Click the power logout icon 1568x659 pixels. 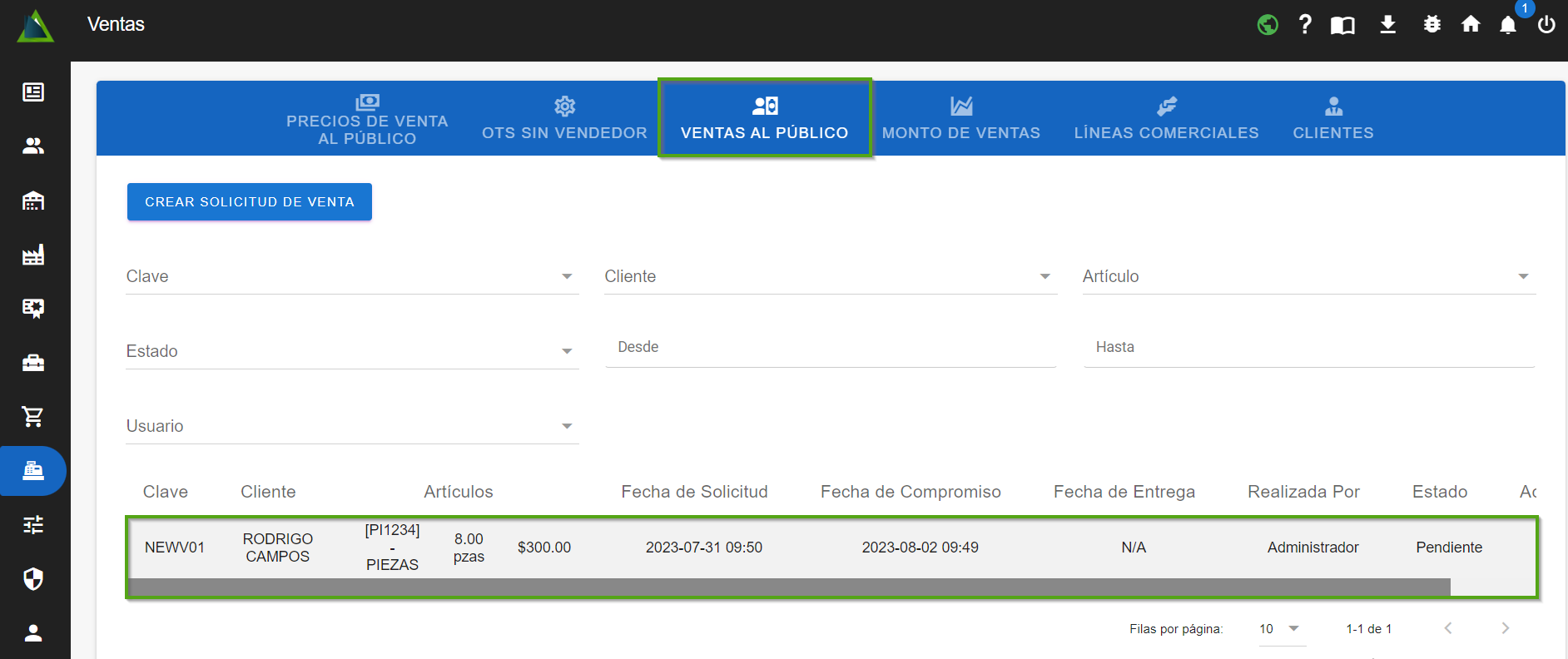1546,25
